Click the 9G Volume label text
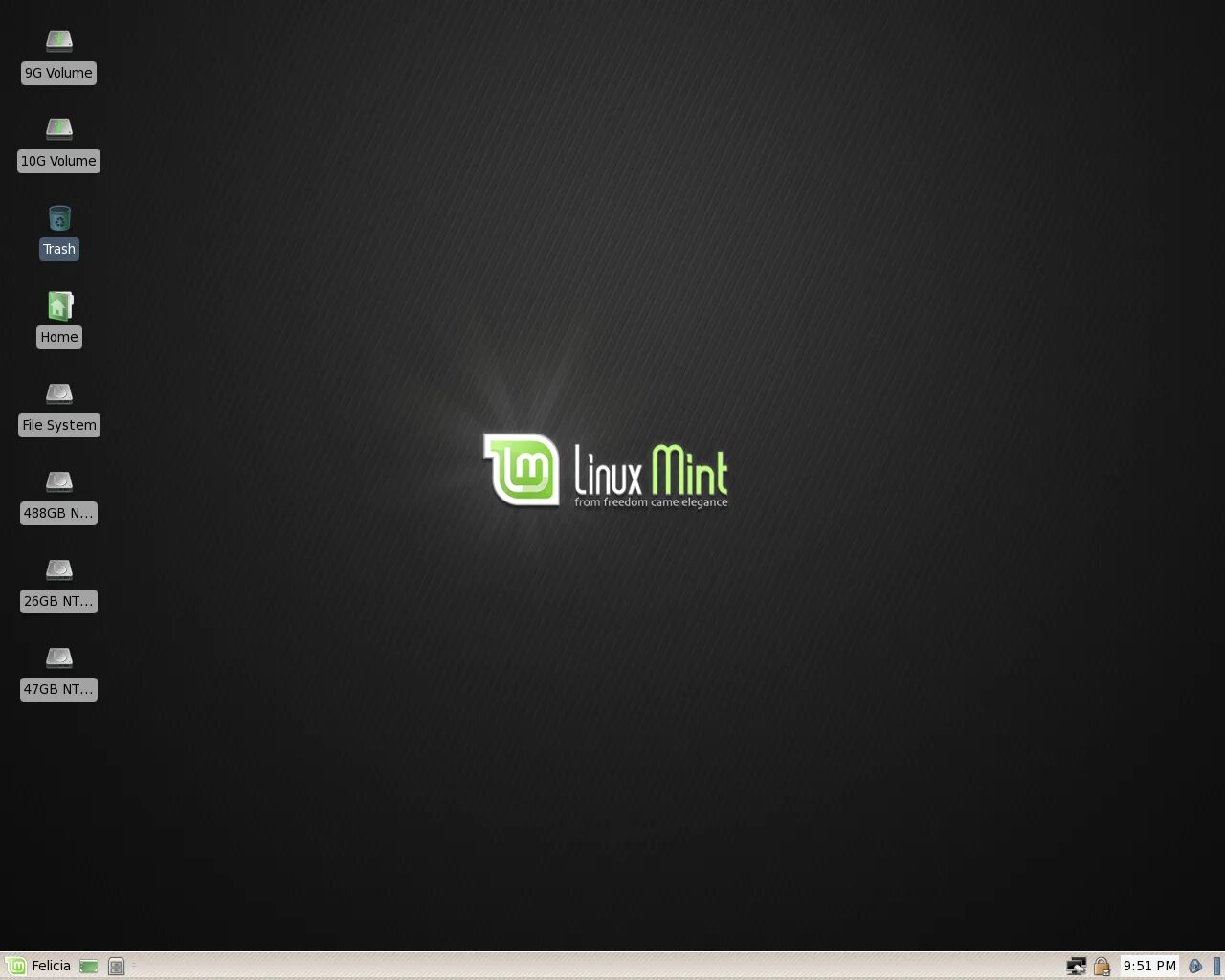 (x=58, y=73)
